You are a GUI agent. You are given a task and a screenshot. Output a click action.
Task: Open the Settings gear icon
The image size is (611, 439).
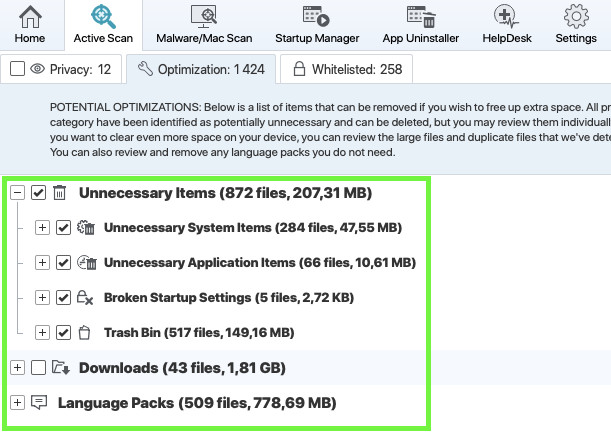(576, 16)
